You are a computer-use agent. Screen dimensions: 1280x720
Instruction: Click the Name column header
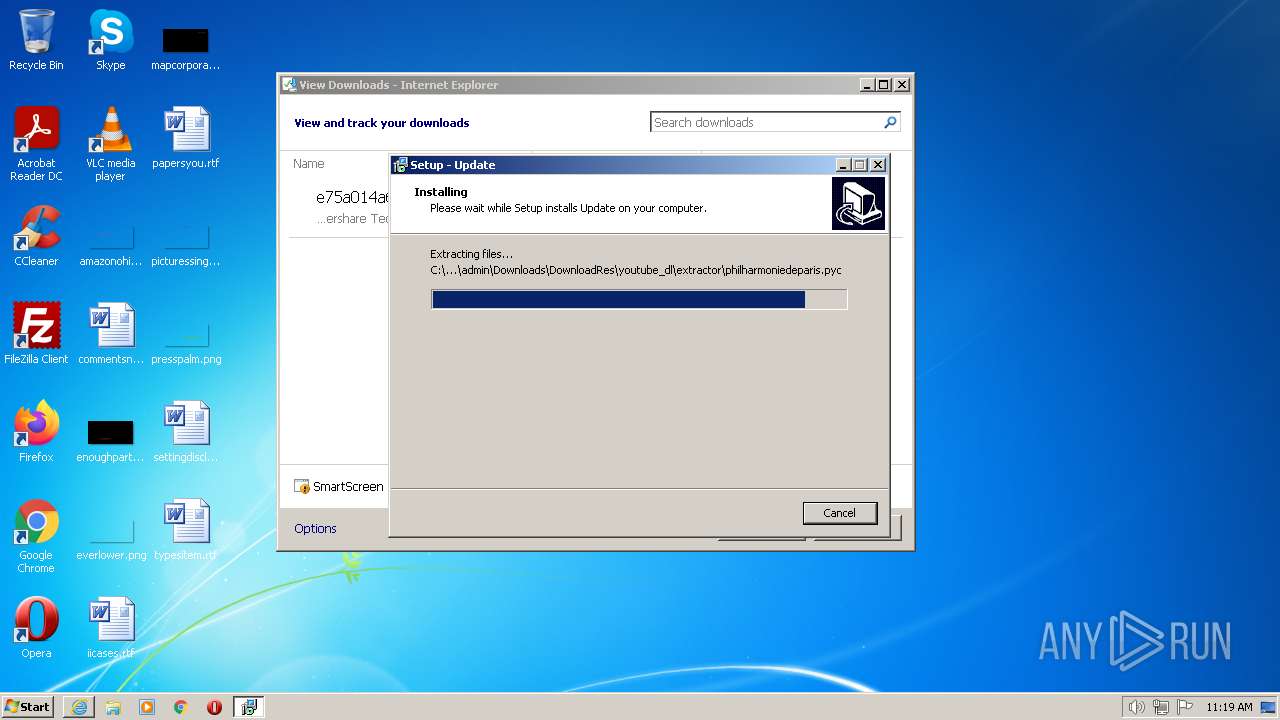click(309, 163)
